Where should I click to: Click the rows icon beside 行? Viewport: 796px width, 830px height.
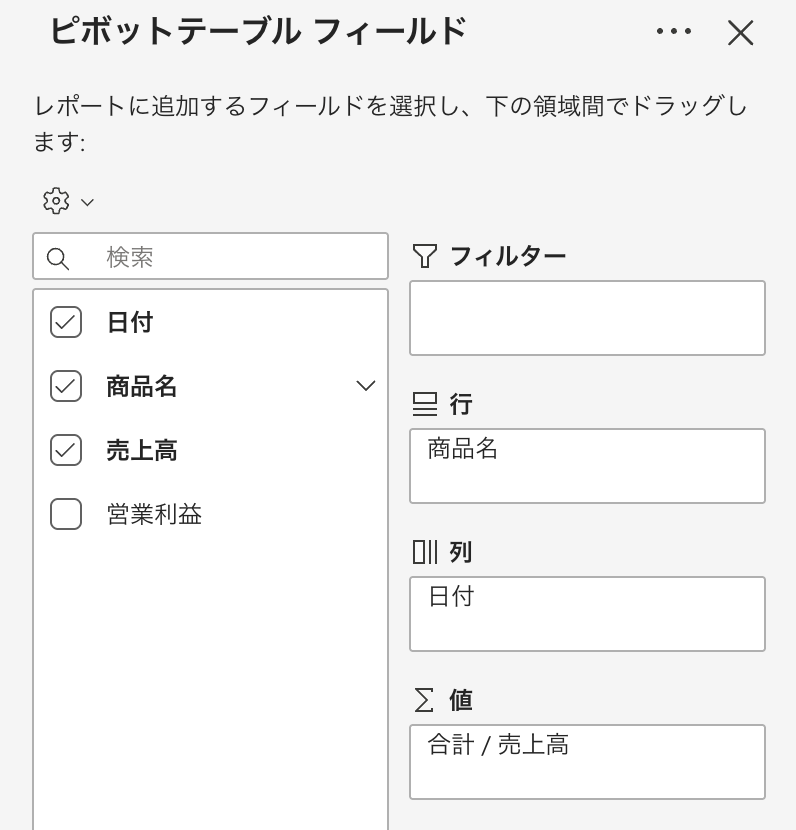425,404
